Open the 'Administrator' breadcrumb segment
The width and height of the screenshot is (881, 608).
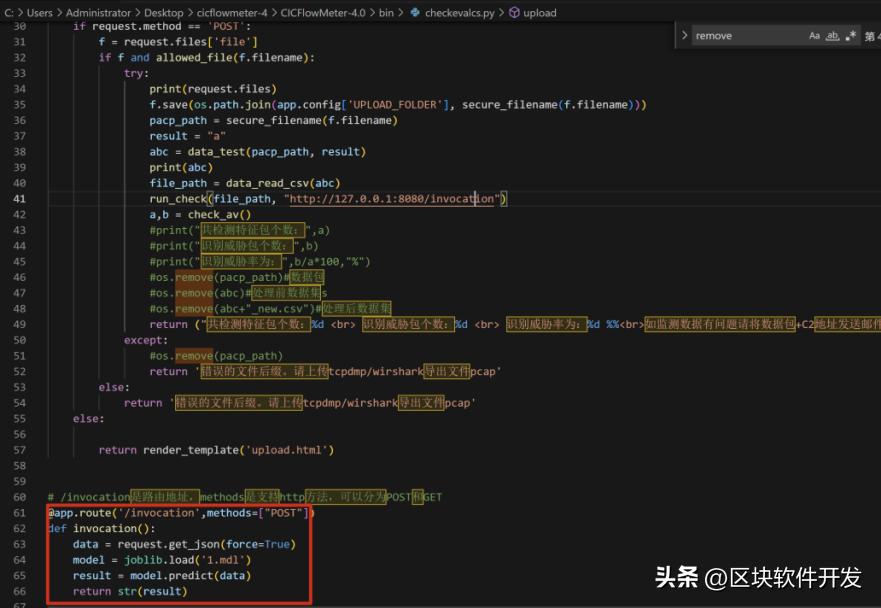click(98, 13)
